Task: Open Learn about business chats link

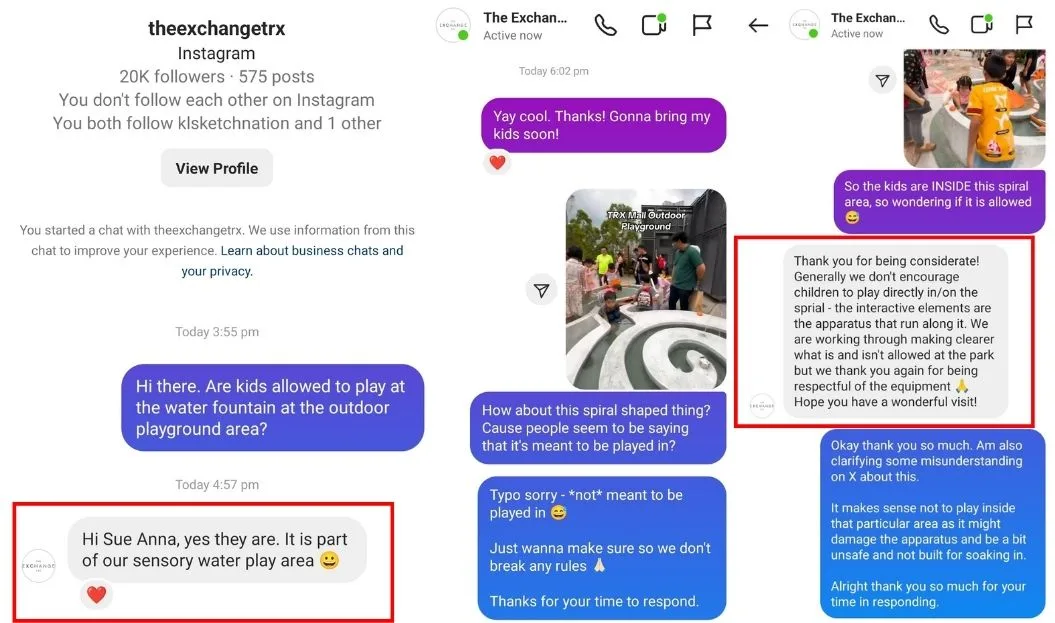Action: pos(291,260)
